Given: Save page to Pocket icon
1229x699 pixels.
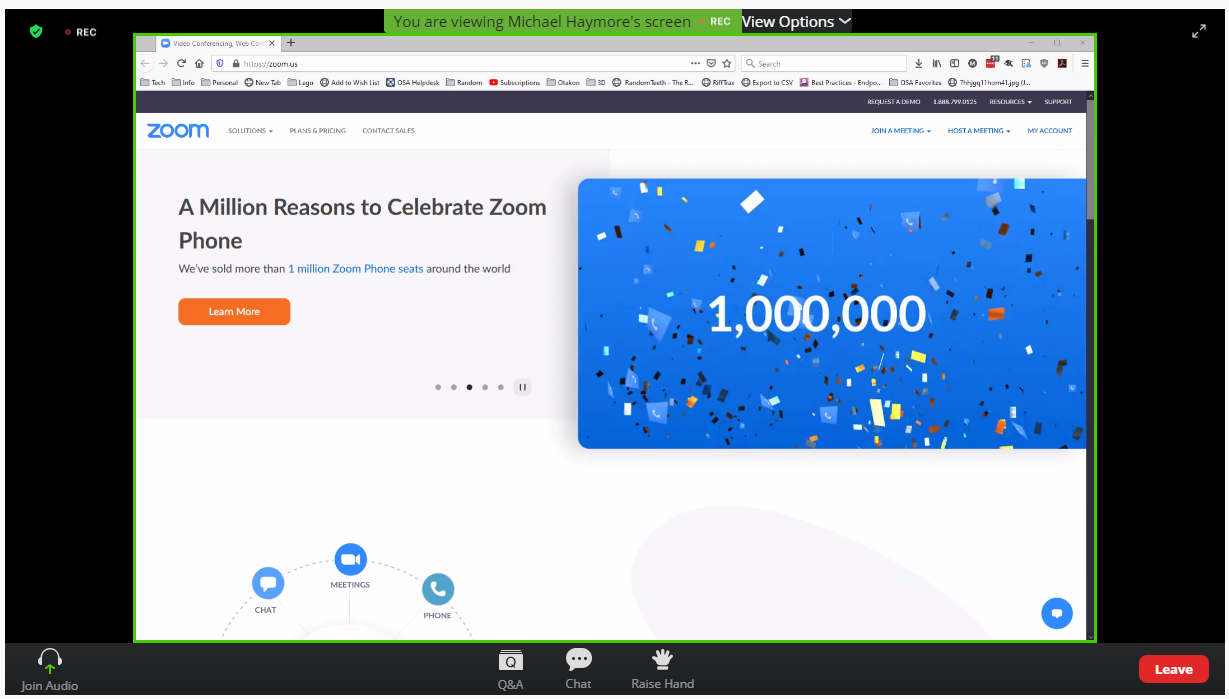Looking at the screenshot, I should (x=711, y=63).
